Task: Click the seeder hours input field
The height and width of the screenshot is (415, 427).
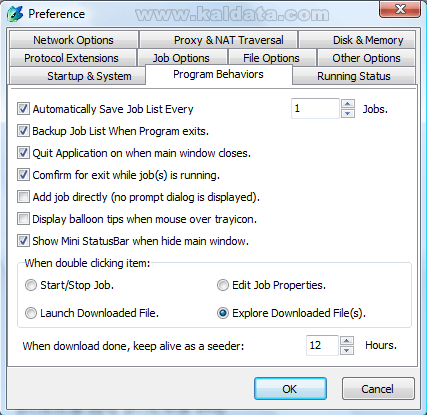Action: tap(322, 345)
